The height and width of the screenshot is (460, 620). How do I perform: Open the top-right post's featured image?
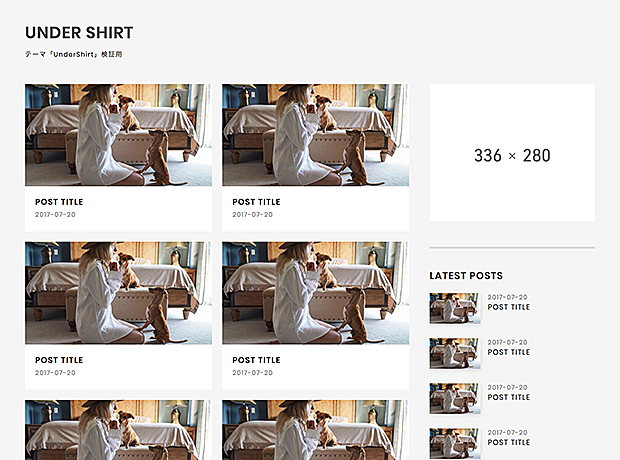[315, 135]
